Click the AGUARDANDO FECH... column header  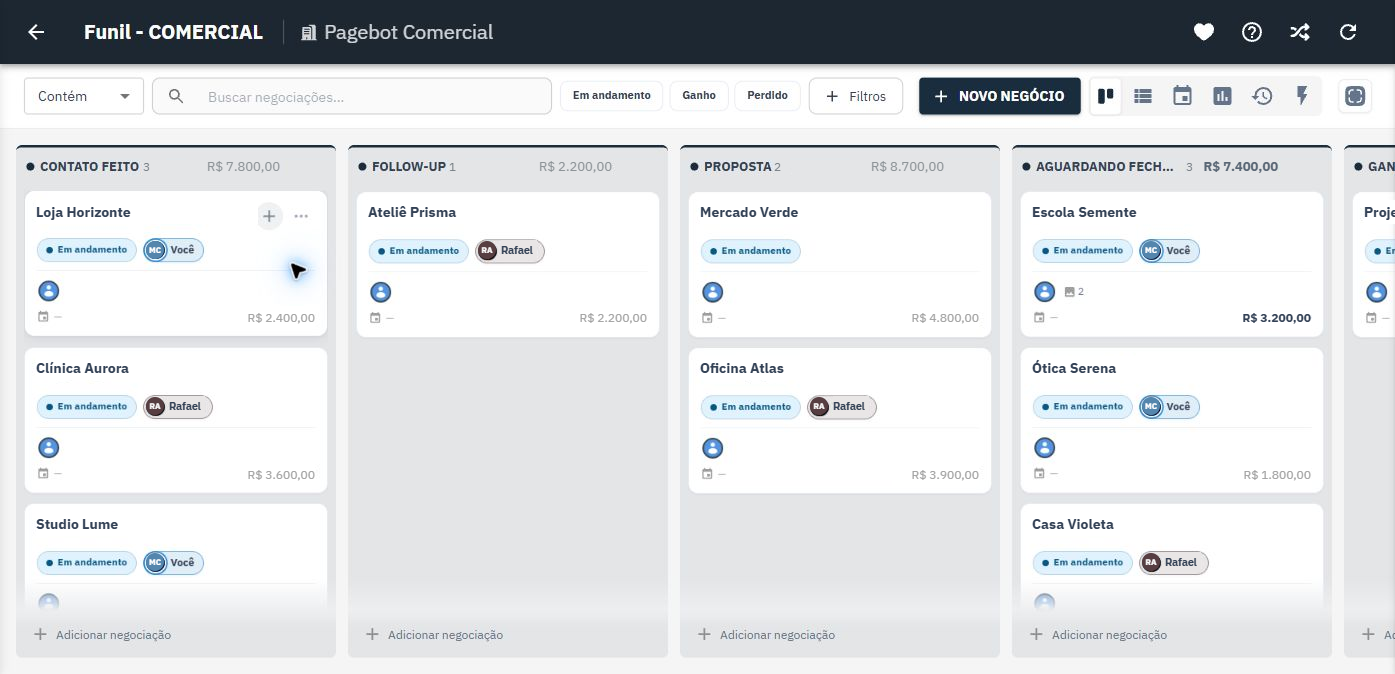click(1105, 167)
